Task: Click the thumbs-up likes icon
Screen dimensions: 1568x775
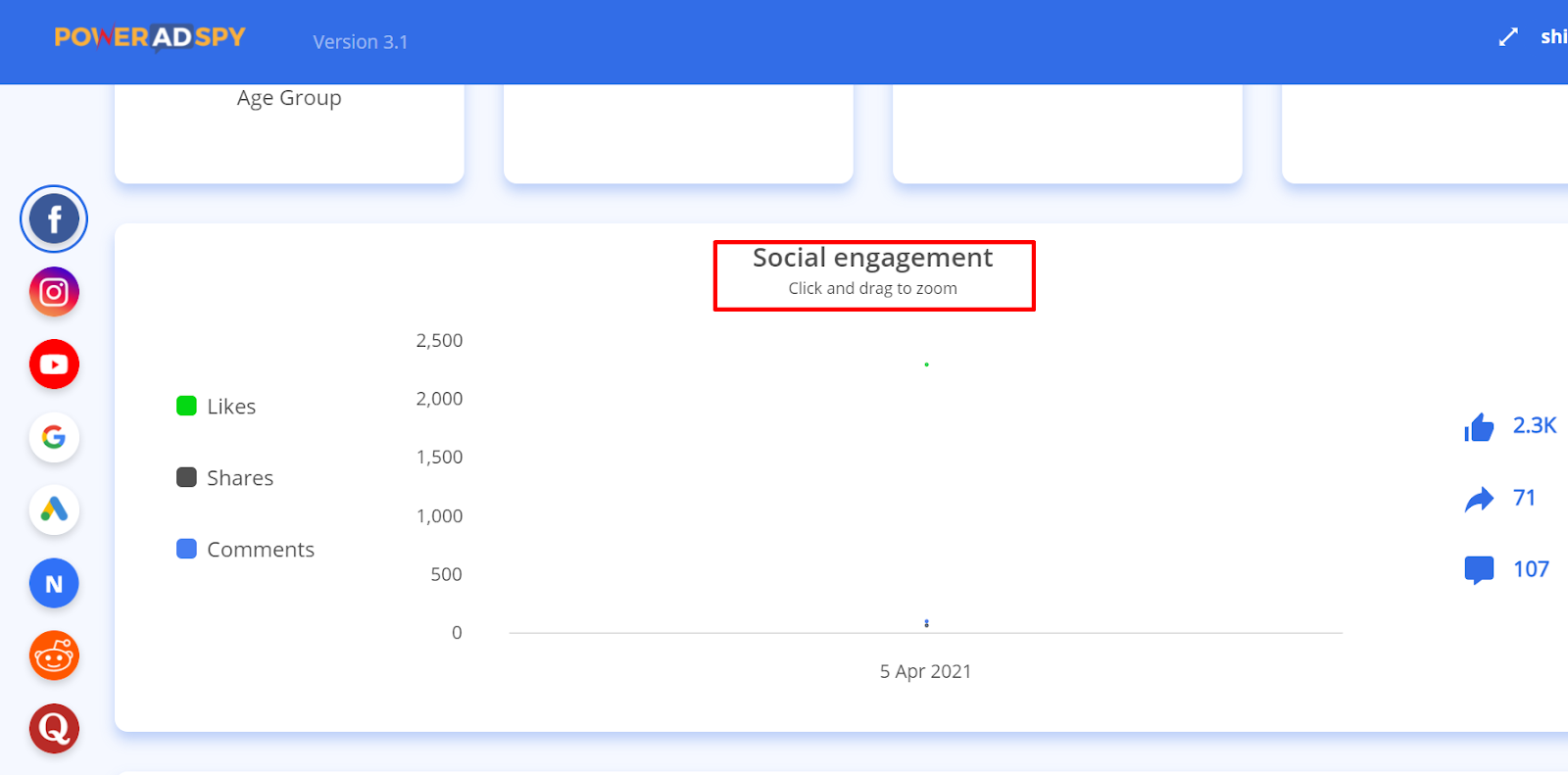Action: point(1479,426)
